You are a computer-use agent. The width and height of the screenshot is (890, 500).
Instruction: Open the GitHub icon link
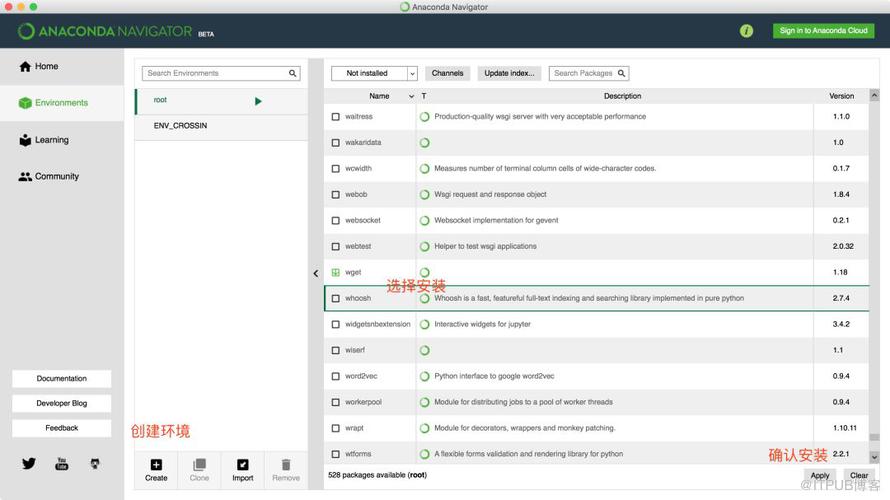point(95,464)
